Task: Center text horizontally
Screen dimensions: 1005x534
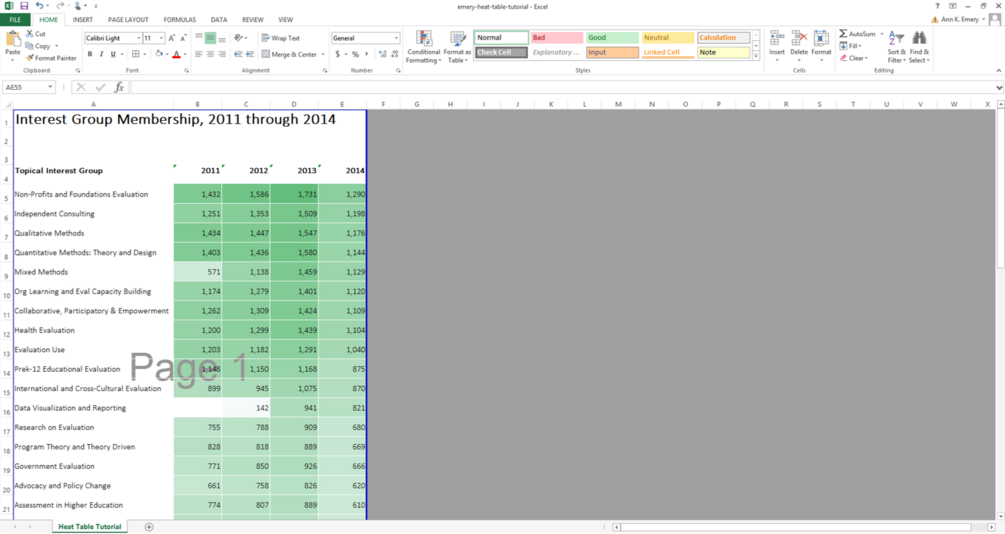Action: tap(210, 54)
